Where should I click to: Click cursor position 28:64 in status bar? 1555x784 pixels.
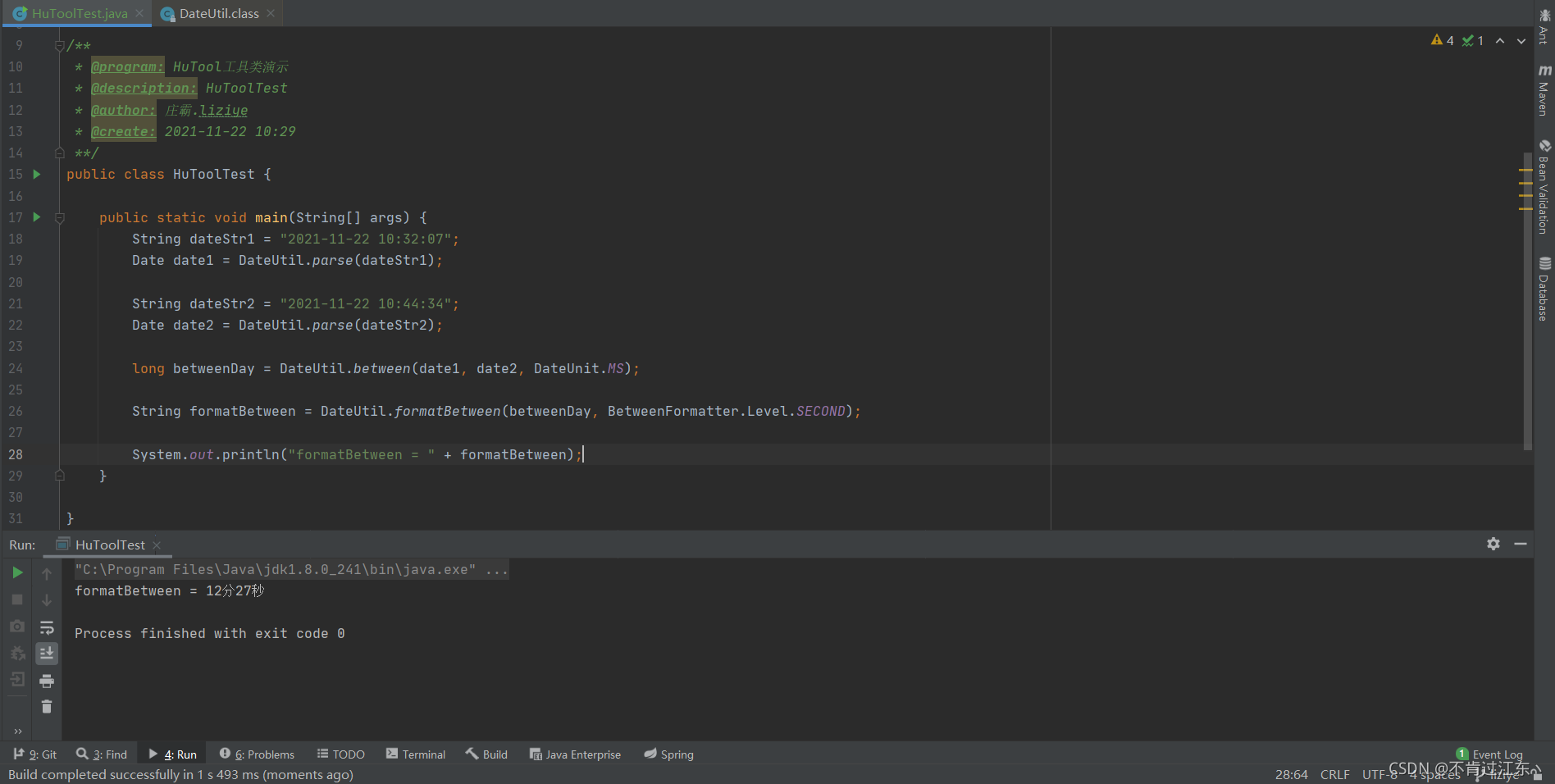(1292, 774)
